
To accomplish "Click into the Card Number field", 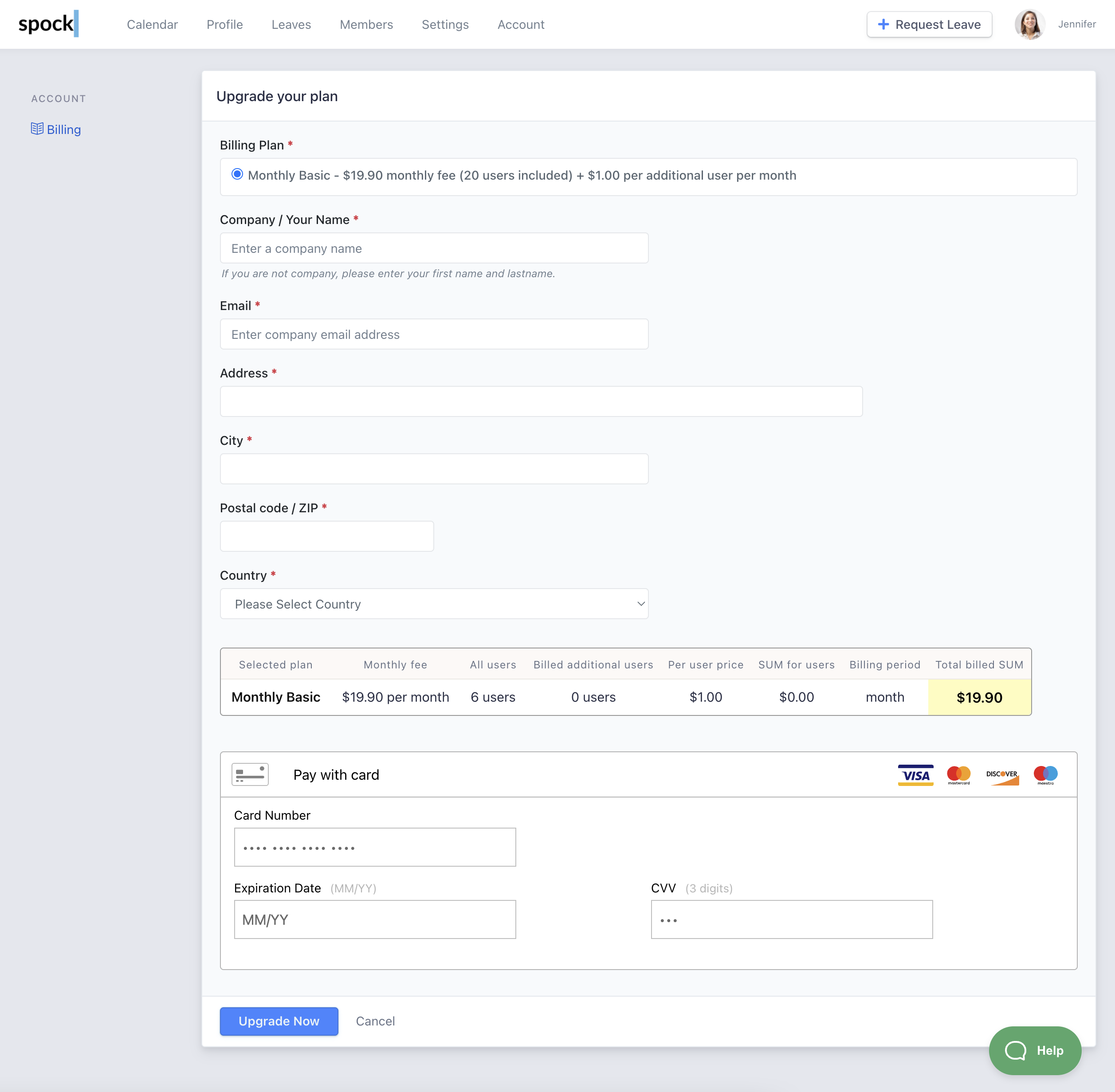I will (374, 847).
